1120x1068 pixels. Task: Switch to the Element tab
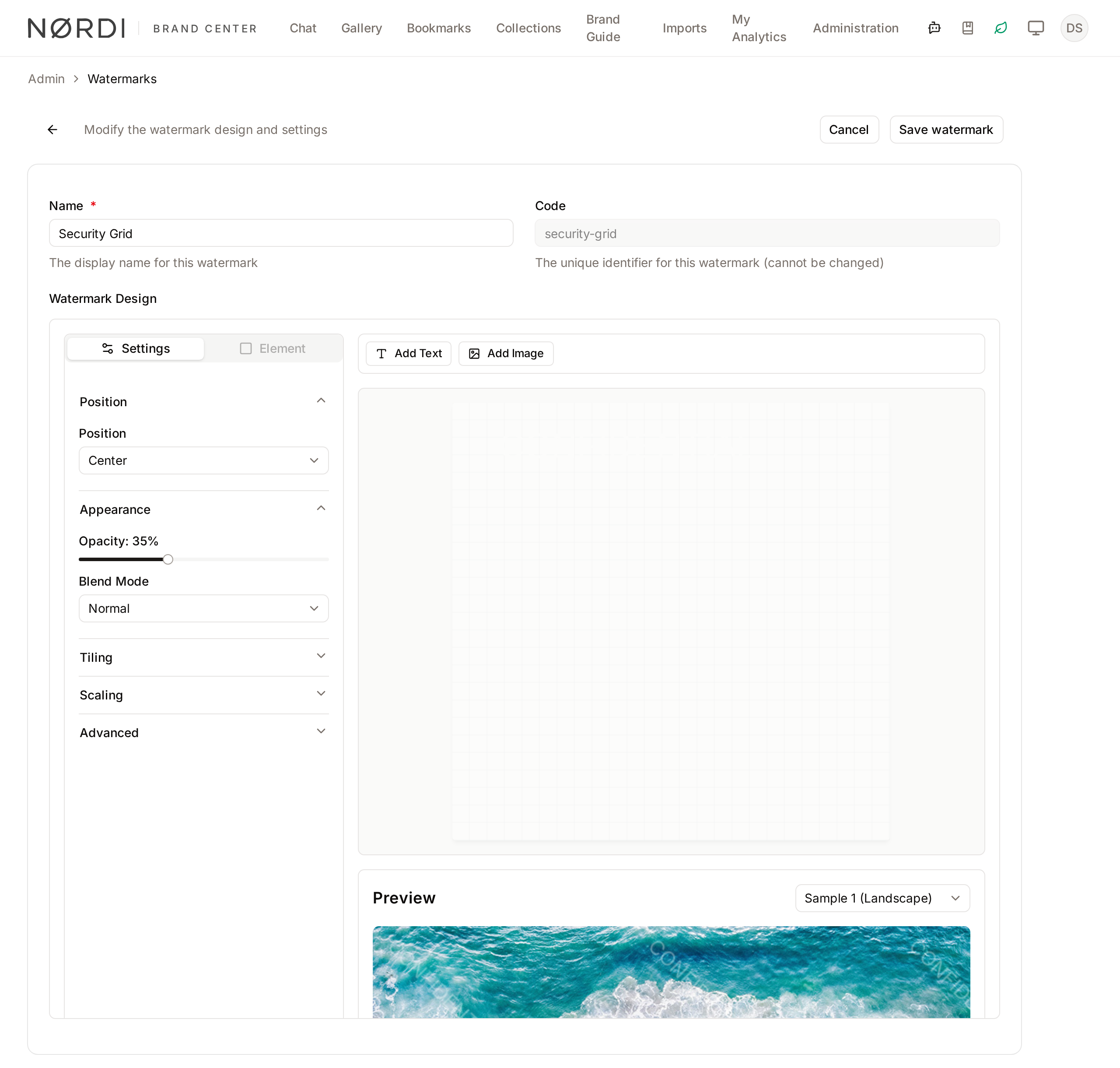click(273, 348)
